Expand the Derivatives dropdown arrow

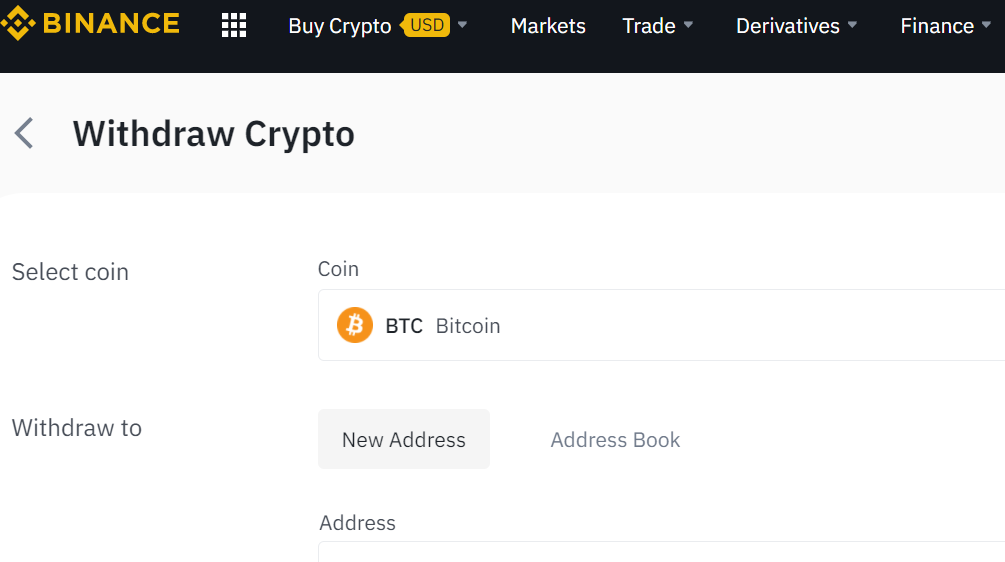(852, 25)
